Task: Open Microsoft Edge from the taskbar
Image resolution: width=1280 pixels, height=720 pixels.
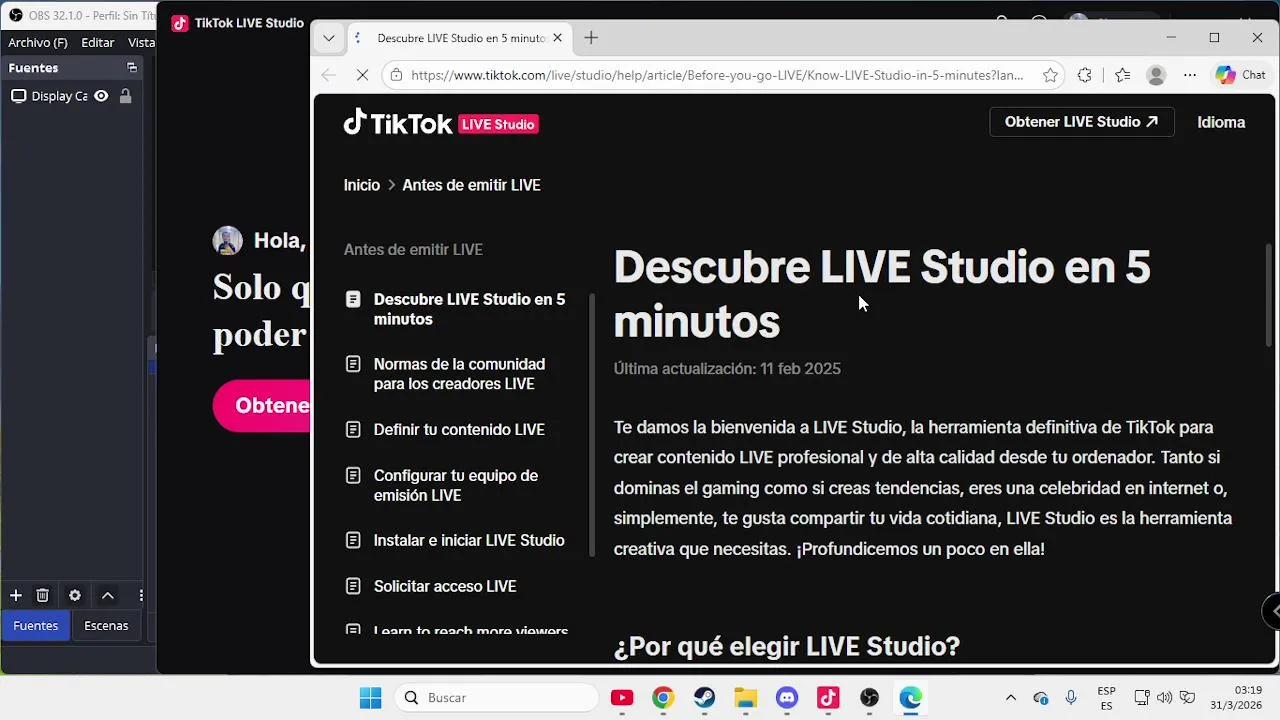Action: coord(910,697)
